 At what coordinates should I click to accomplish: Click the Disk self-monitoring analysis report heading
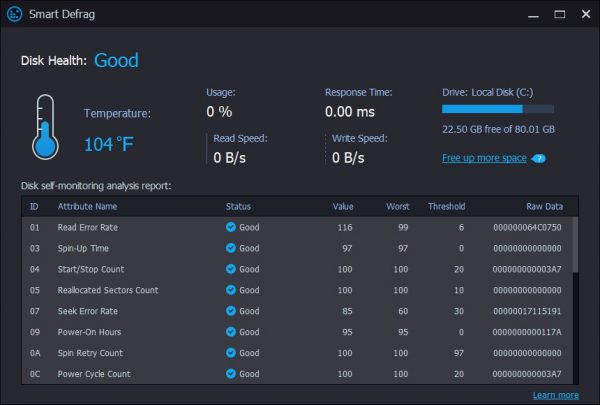click(96, 186)
